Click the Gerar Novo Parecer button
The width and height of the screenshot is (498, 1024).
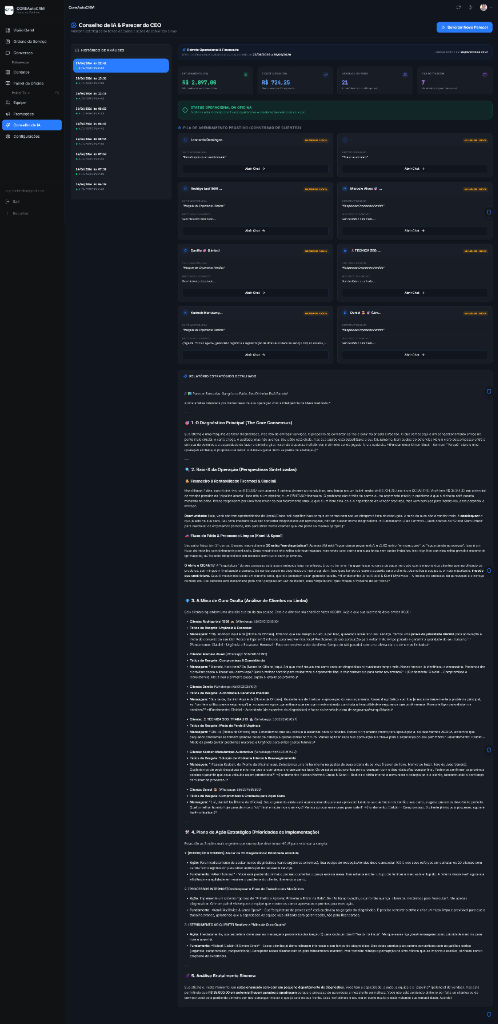(465, 27)
